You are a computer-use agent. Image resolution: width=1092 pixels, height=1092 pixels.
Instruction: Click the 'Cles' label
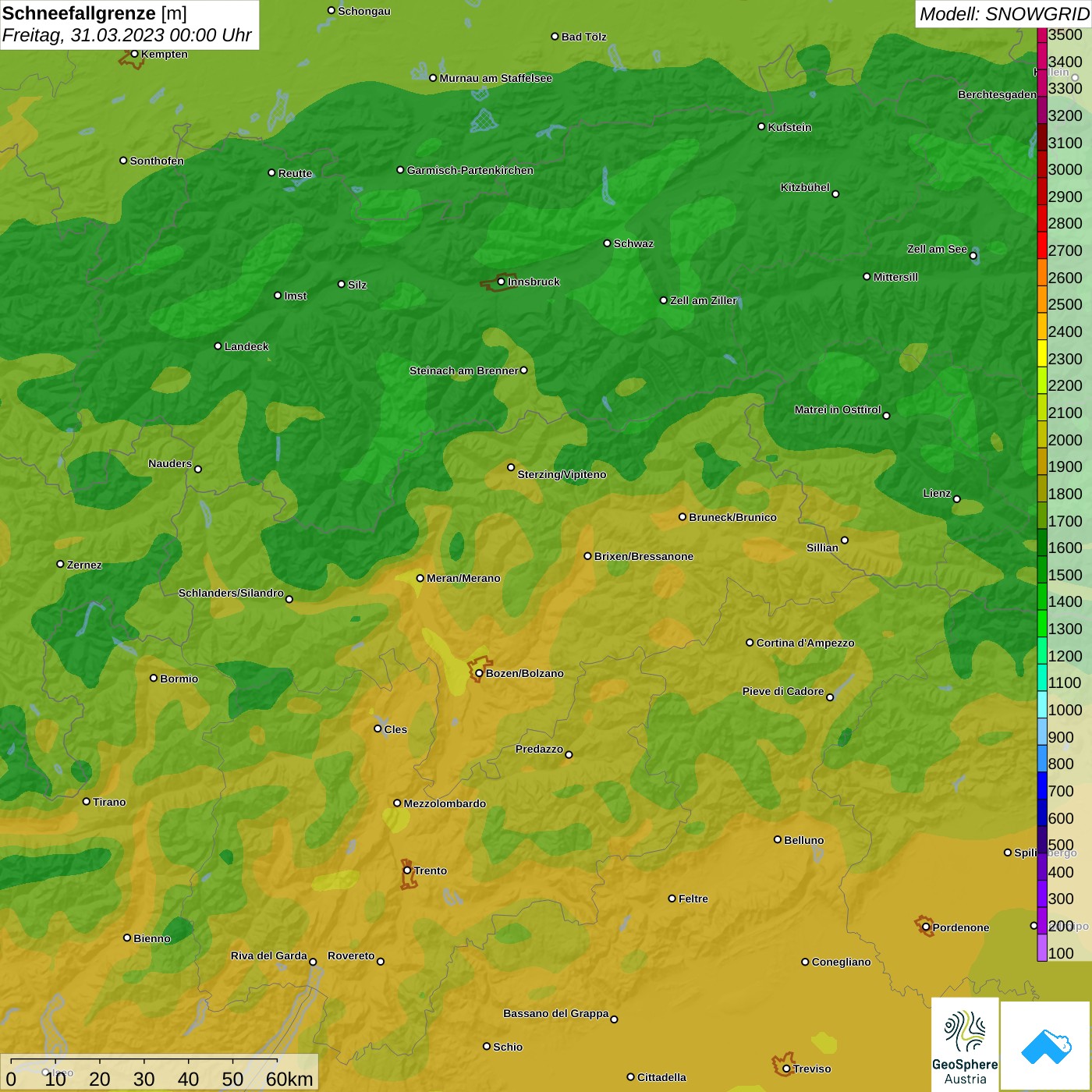coord(395,729)
